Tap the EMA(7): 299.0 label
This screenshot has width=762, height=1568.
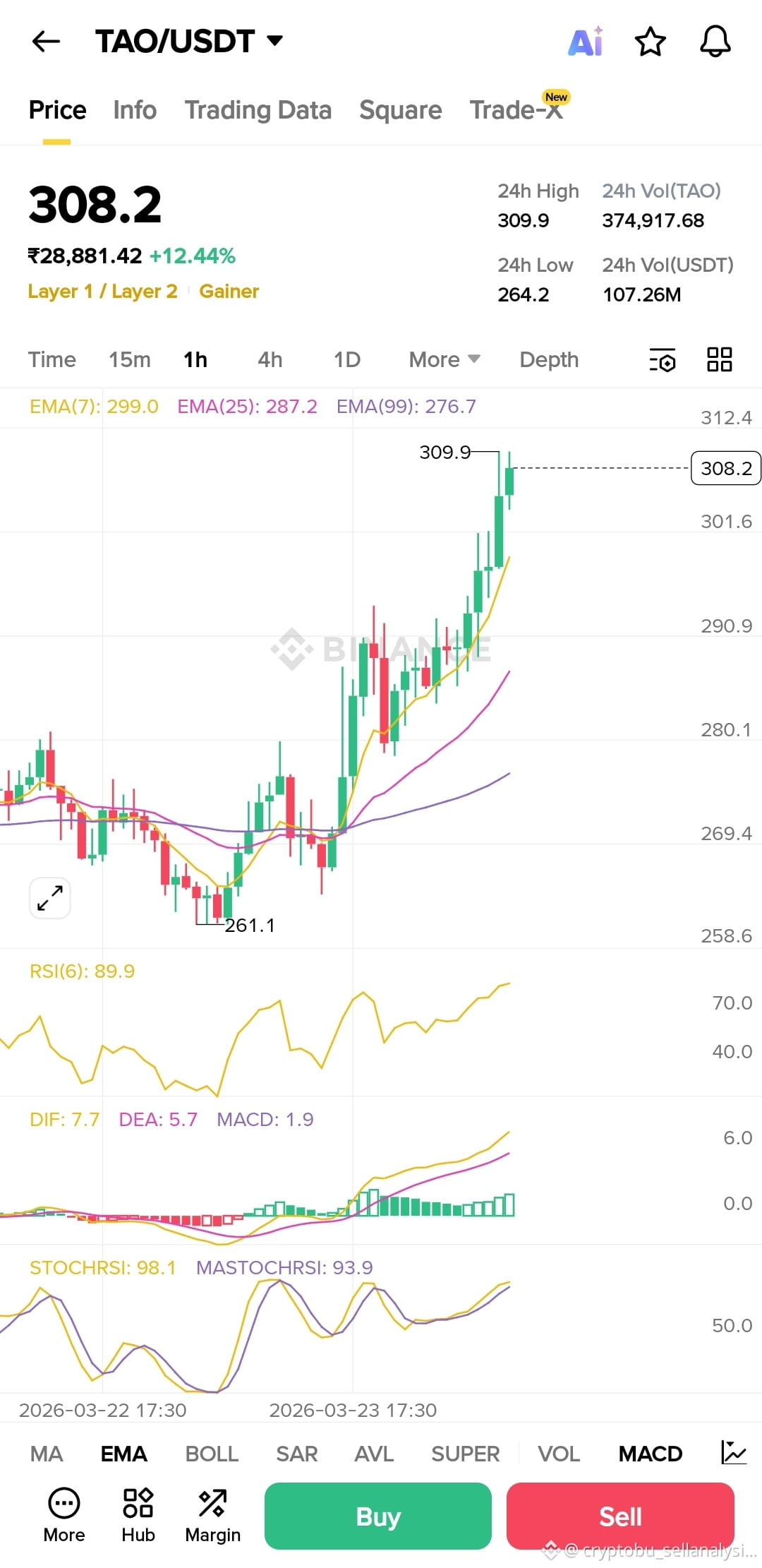pyautogui.click(x=94, y=407)
